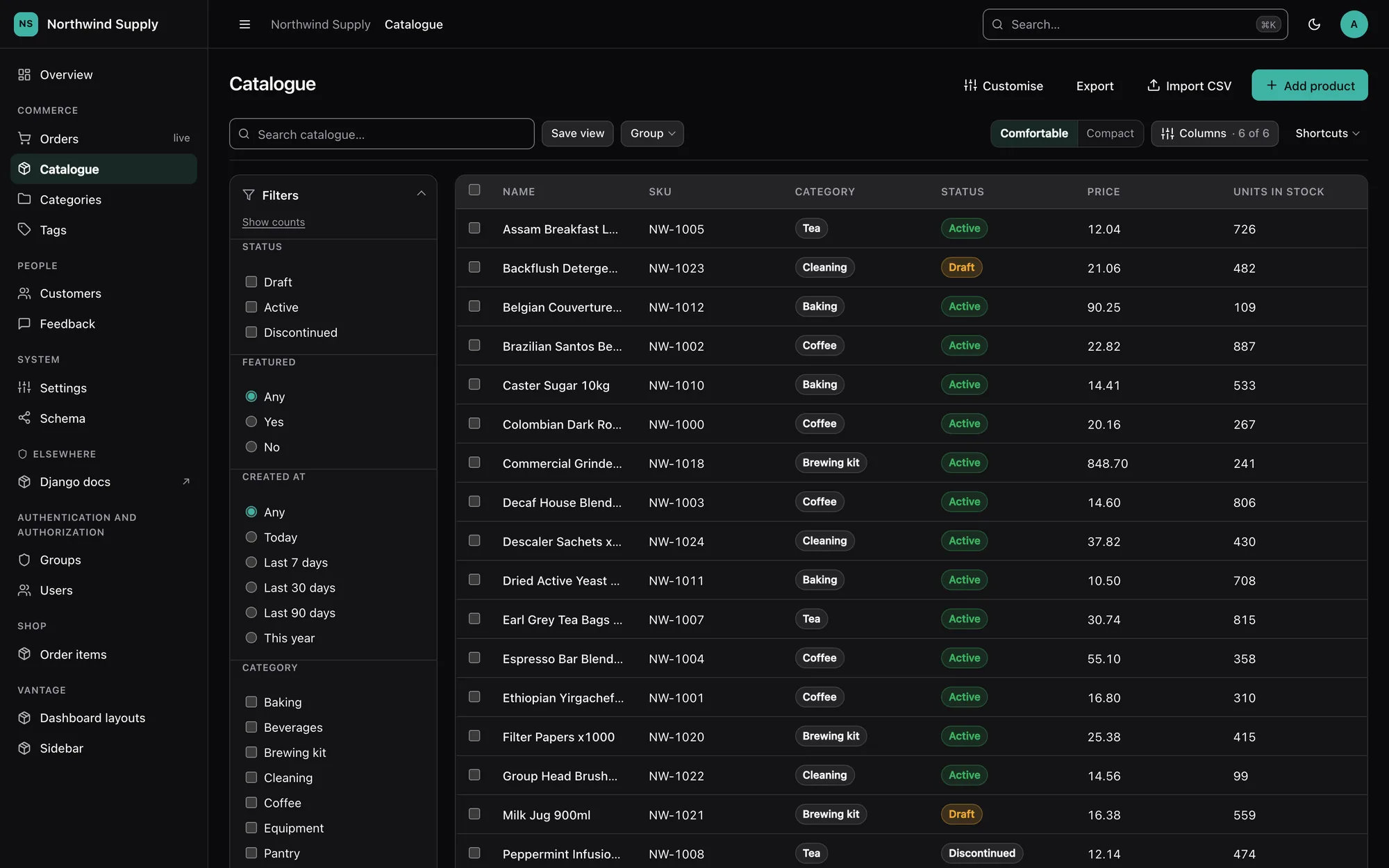
Task: Select Featured Yes radio option
Action: pos(251,422)
